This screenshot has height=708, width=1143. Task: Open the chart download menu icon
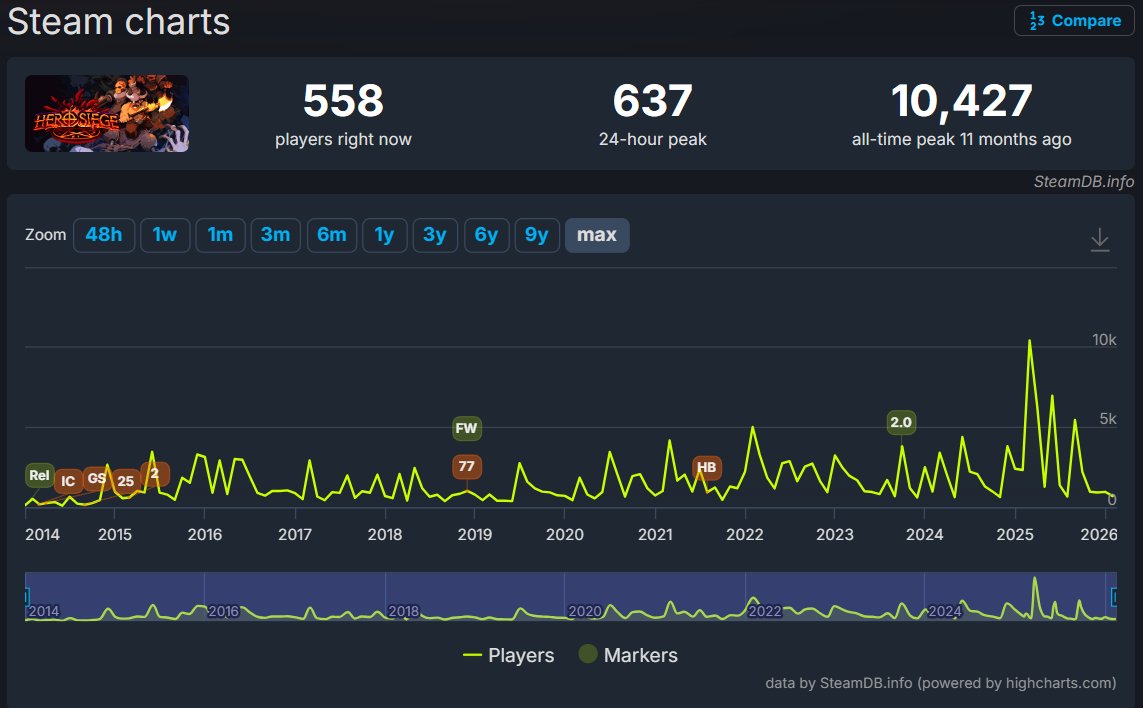tap(1099, 239)
